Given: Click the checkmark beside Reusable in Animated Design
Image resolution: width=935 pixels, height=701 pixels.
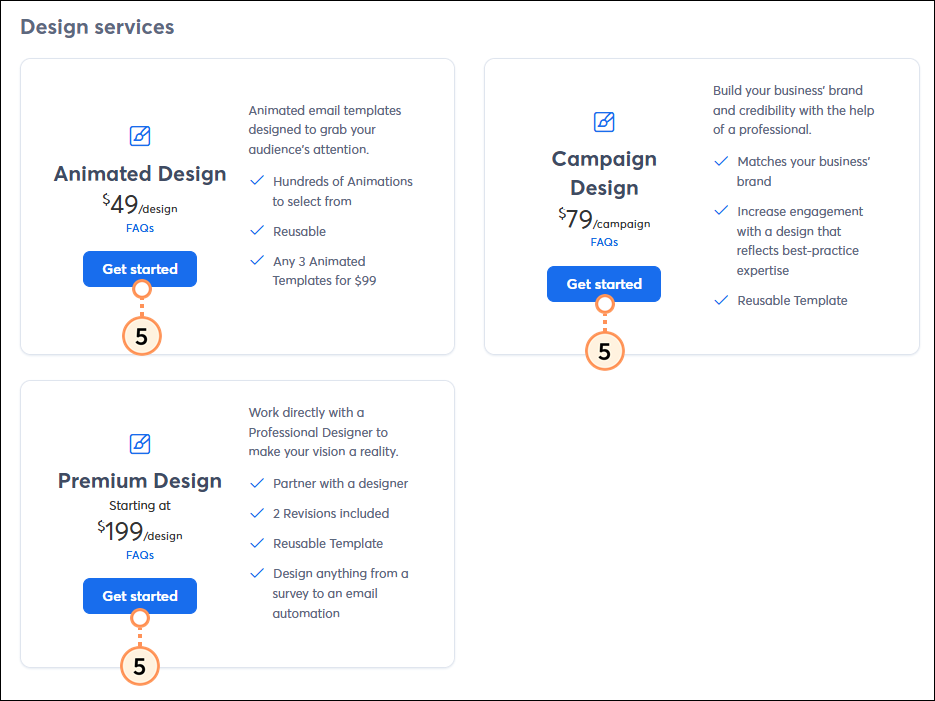Looking at the screenshot, I should (256, 230).
